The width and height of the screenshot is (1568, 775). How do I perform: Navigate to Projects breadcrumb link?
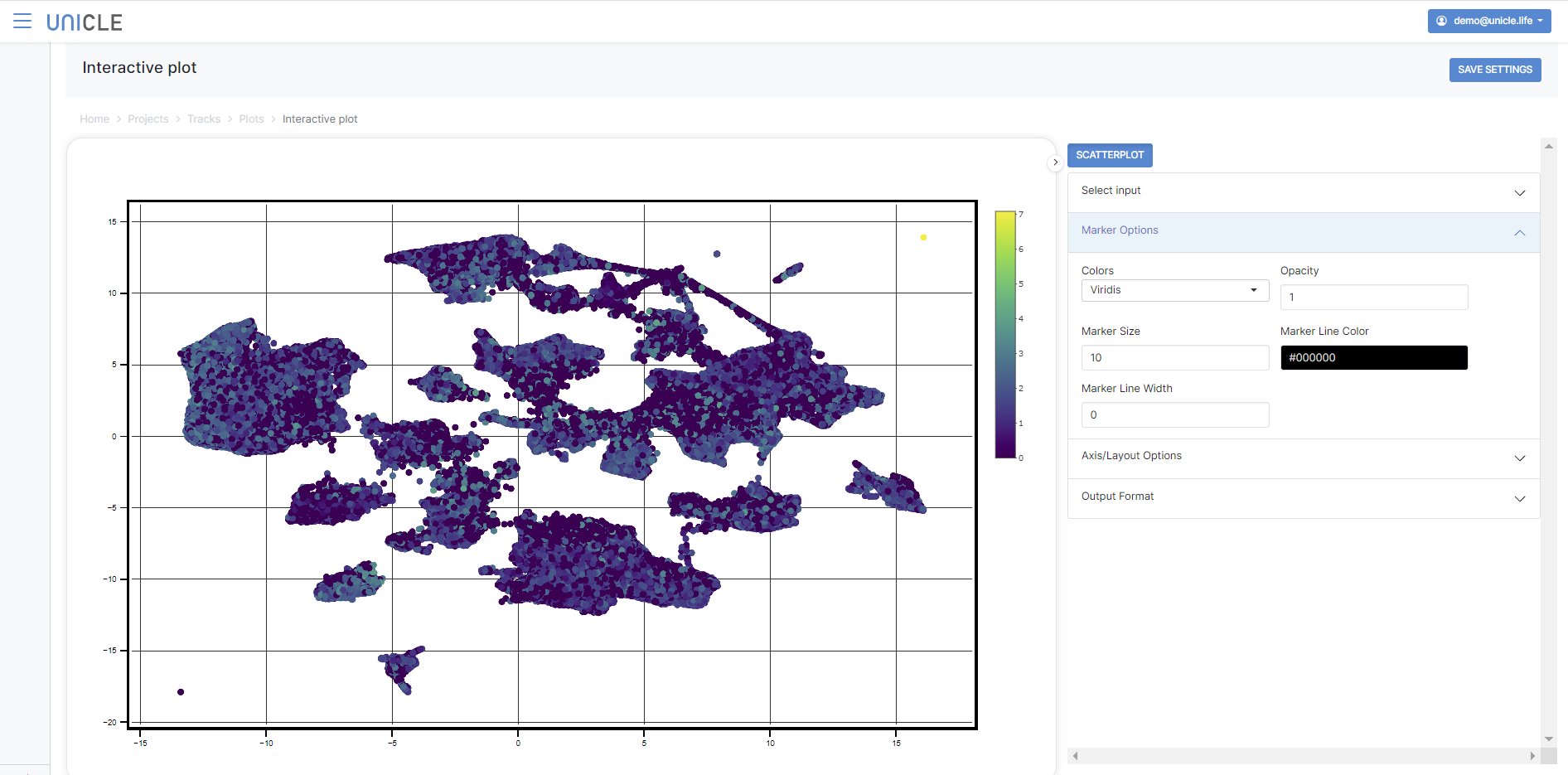tap(148, 119)
